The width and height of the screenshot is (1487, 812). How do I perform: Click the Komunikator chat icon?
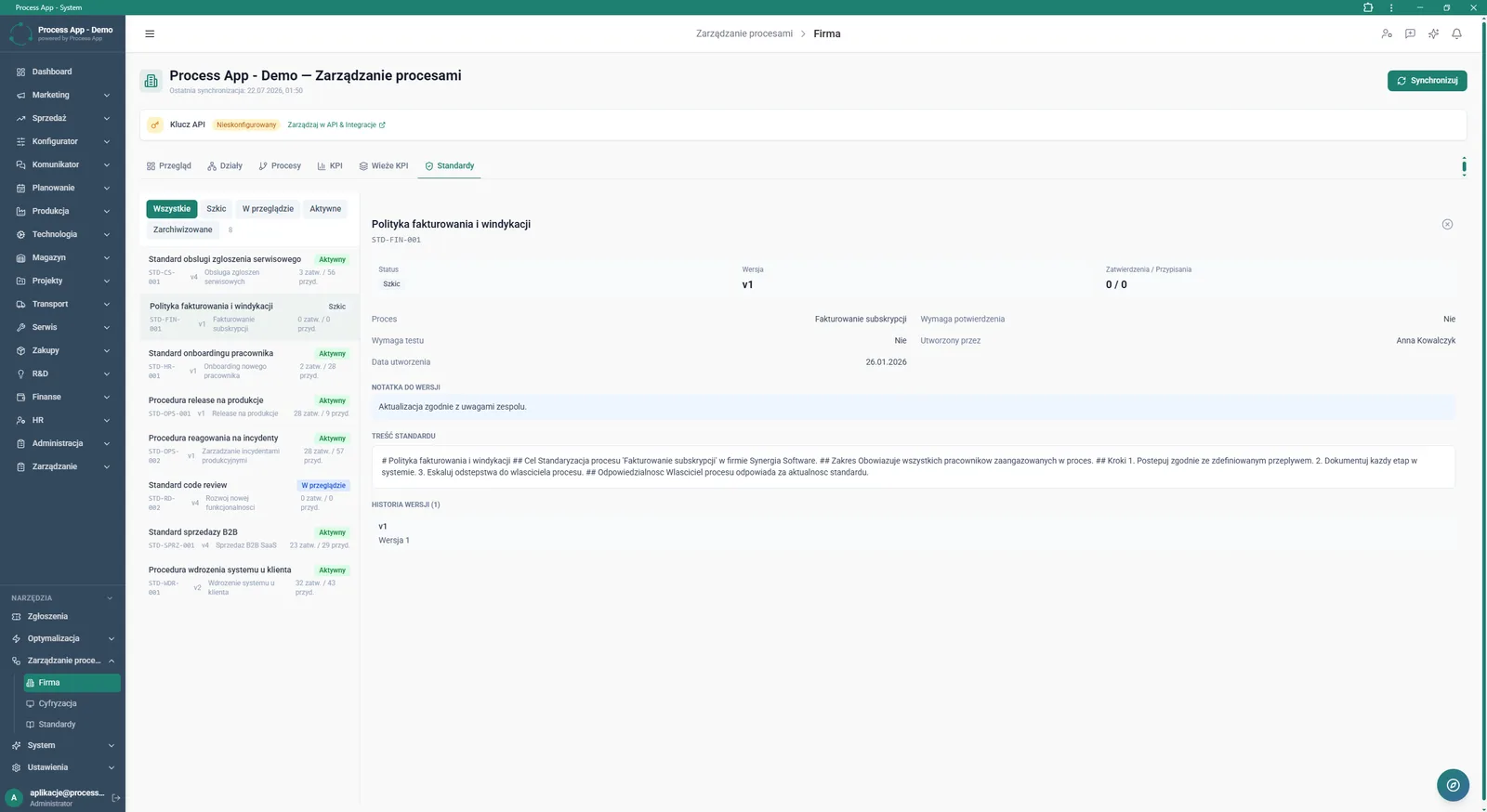[20, 164]
